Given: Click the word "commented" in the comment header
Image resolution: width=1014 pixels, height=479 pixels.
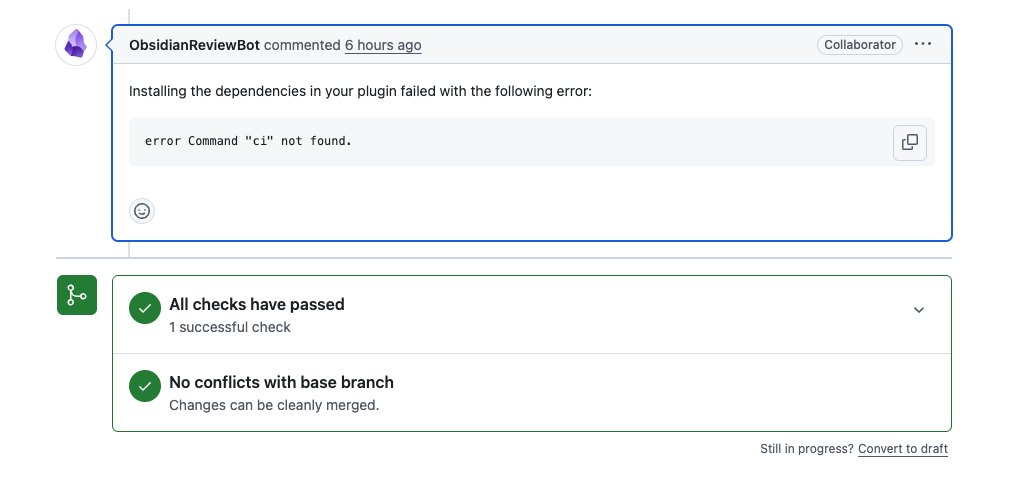Looking at the screenshot, I should (302, 45).
